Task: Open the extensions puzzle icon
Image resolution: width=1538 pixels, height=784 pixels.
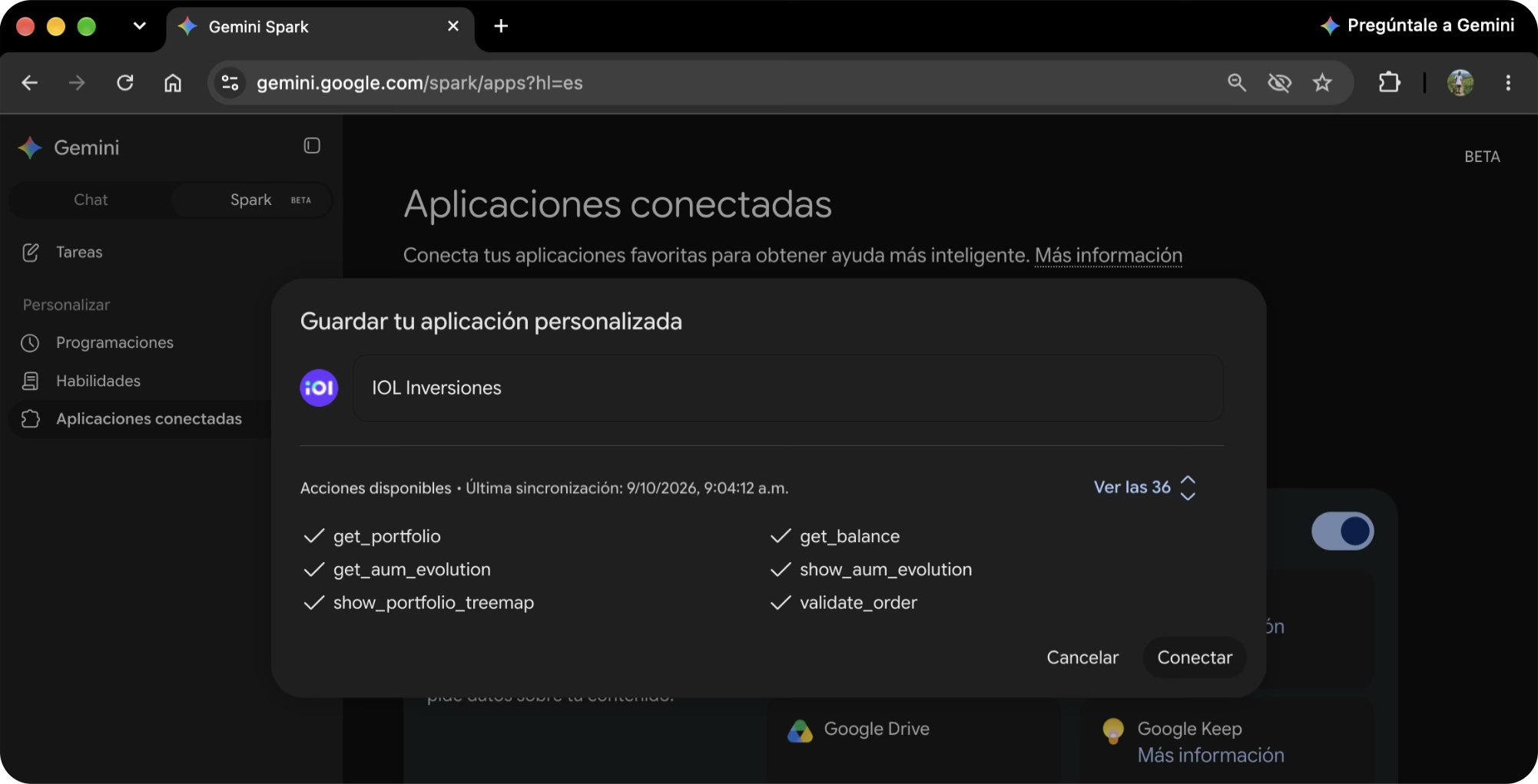Action: tap(1390, 82)
